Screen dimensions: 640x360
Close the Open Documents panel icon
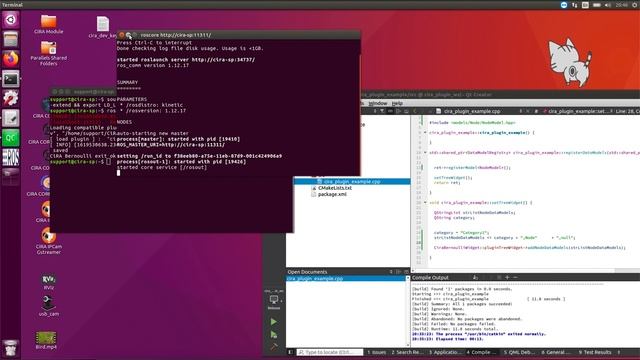[x=406, y=272]
